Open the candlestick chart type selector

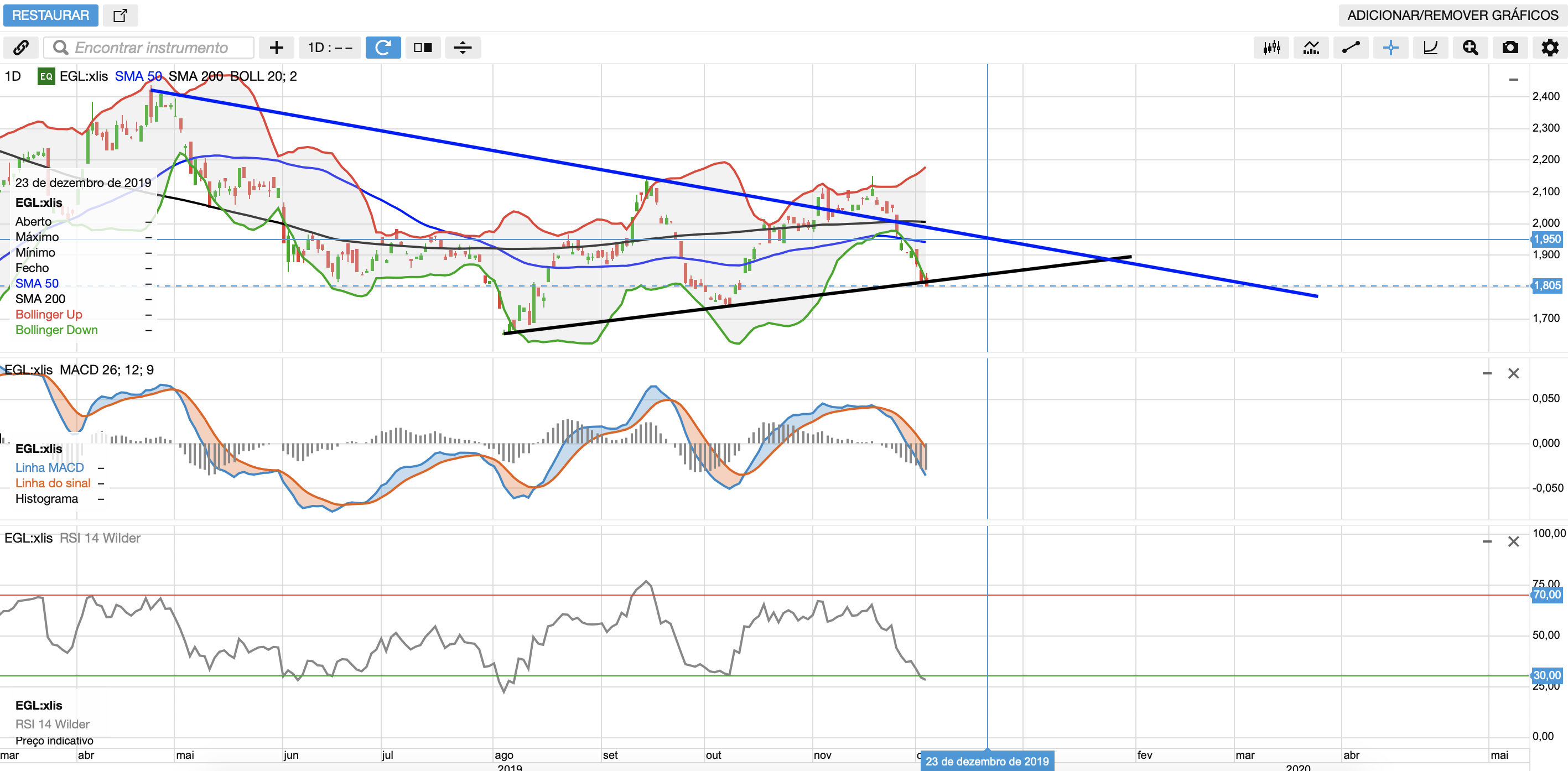coord(1271,48)
